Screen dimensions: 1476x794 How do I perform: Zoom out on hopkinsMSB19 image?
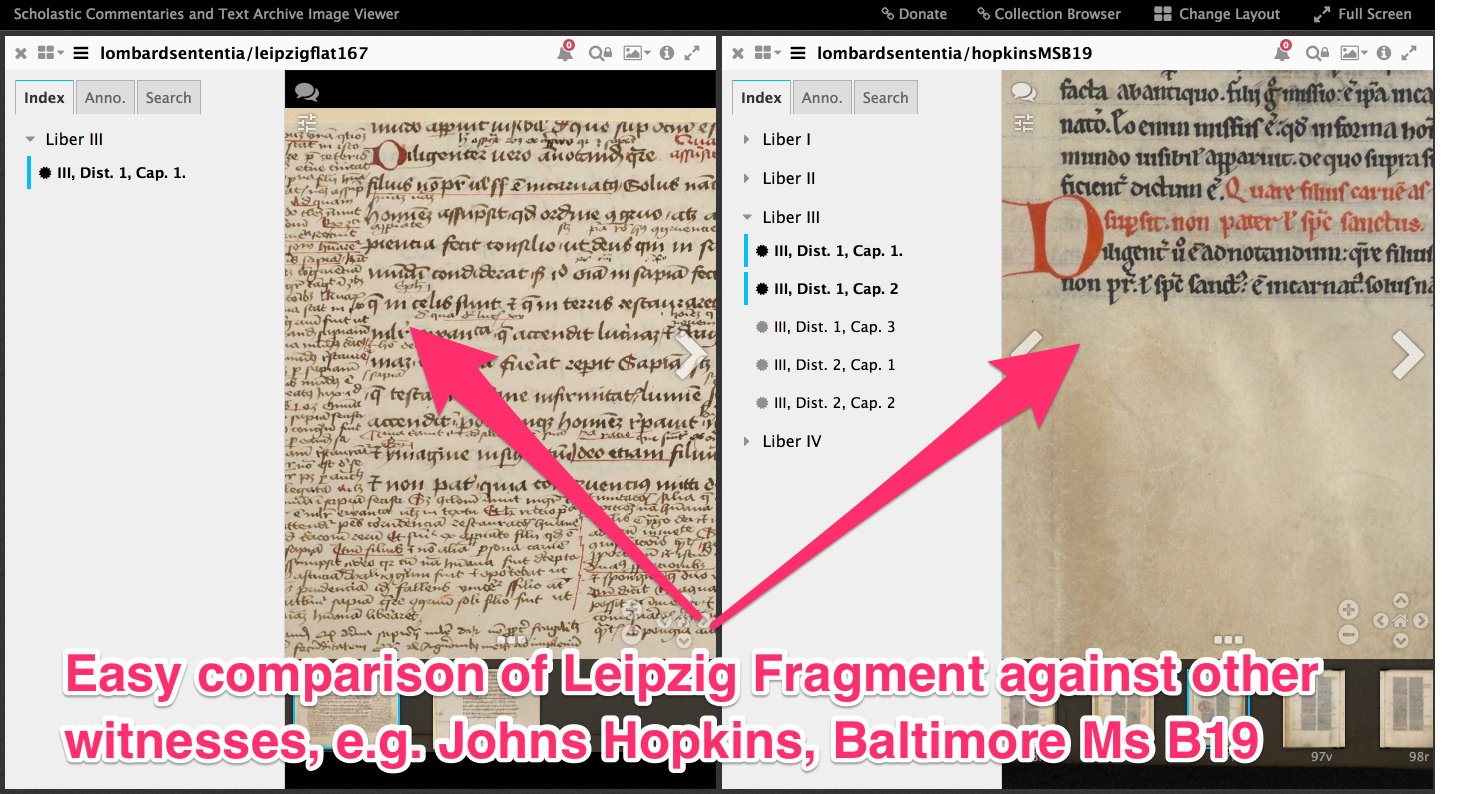1348,634
